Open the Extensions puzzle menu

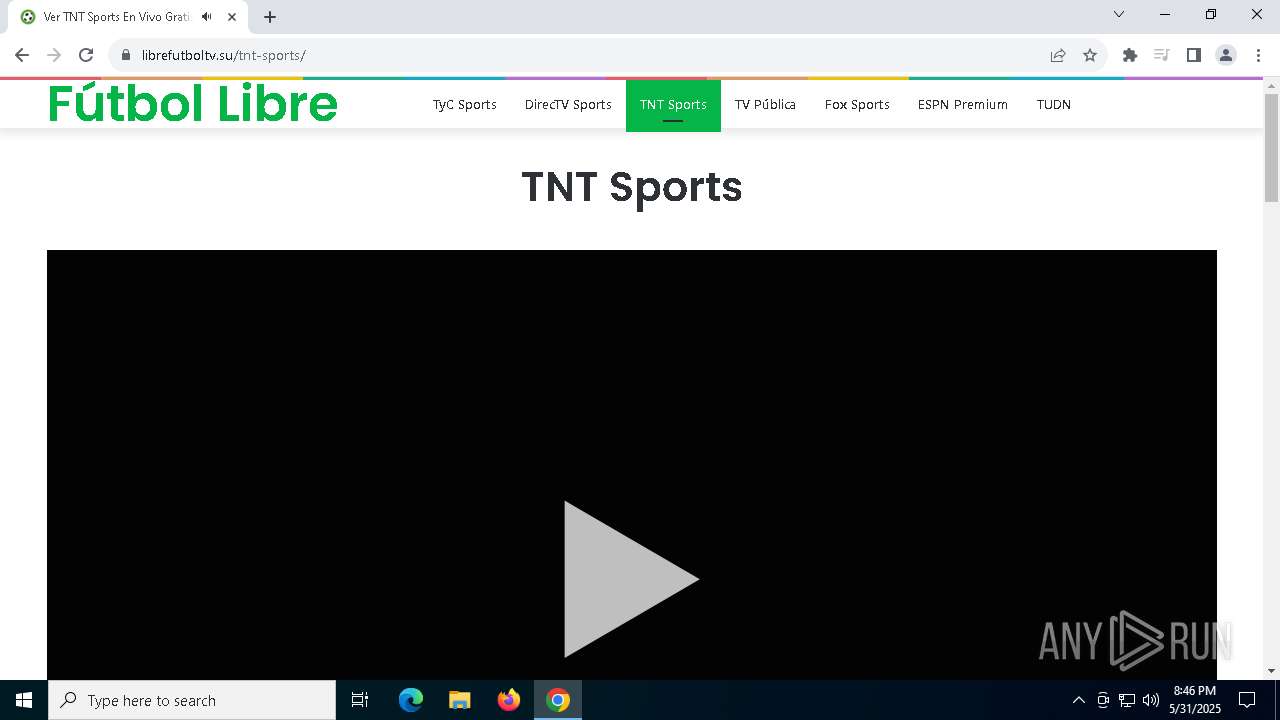click(1130, 55)
